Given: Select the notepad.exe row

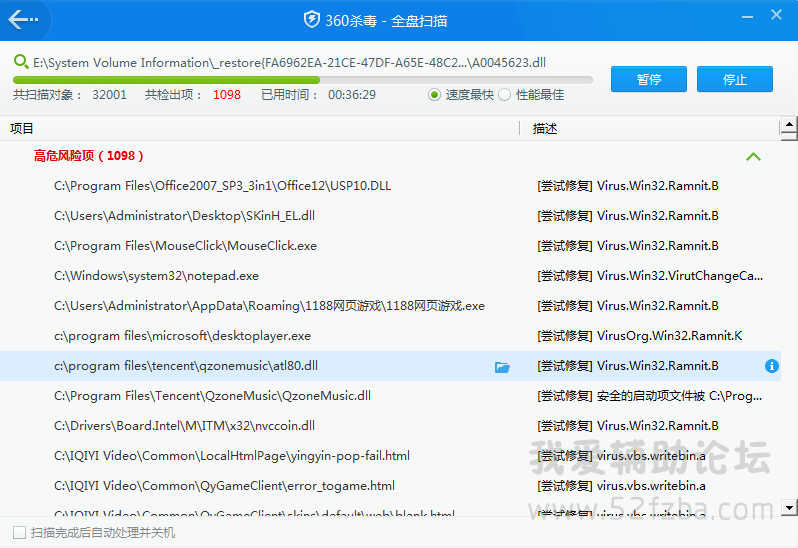Looking at the screenshot, I should tap(390, 276).
